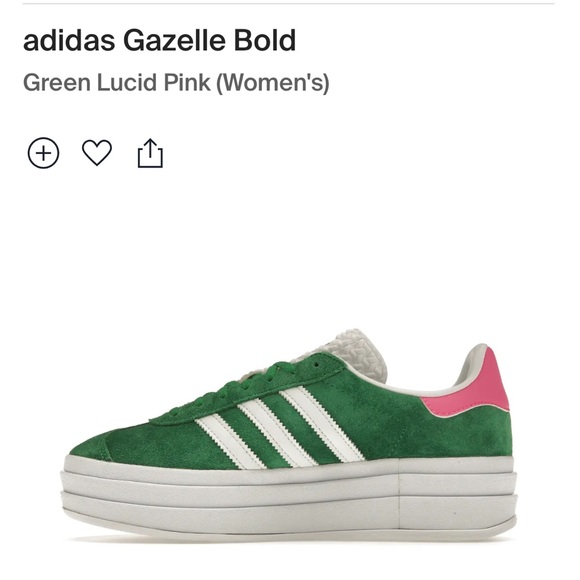
Task: Click the word Gazelle in the heading
Action: pos(174,40)
